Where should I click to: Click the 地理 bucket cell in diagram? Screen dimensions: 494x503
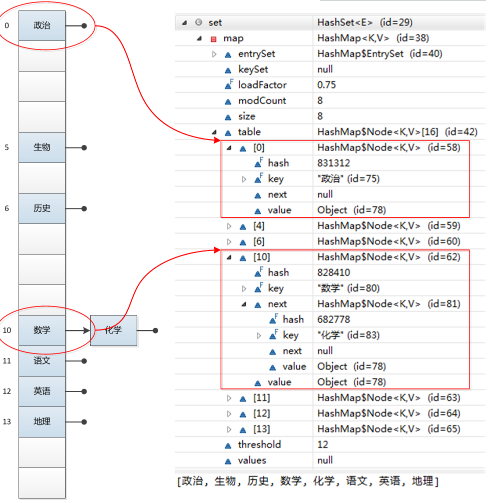42,422
